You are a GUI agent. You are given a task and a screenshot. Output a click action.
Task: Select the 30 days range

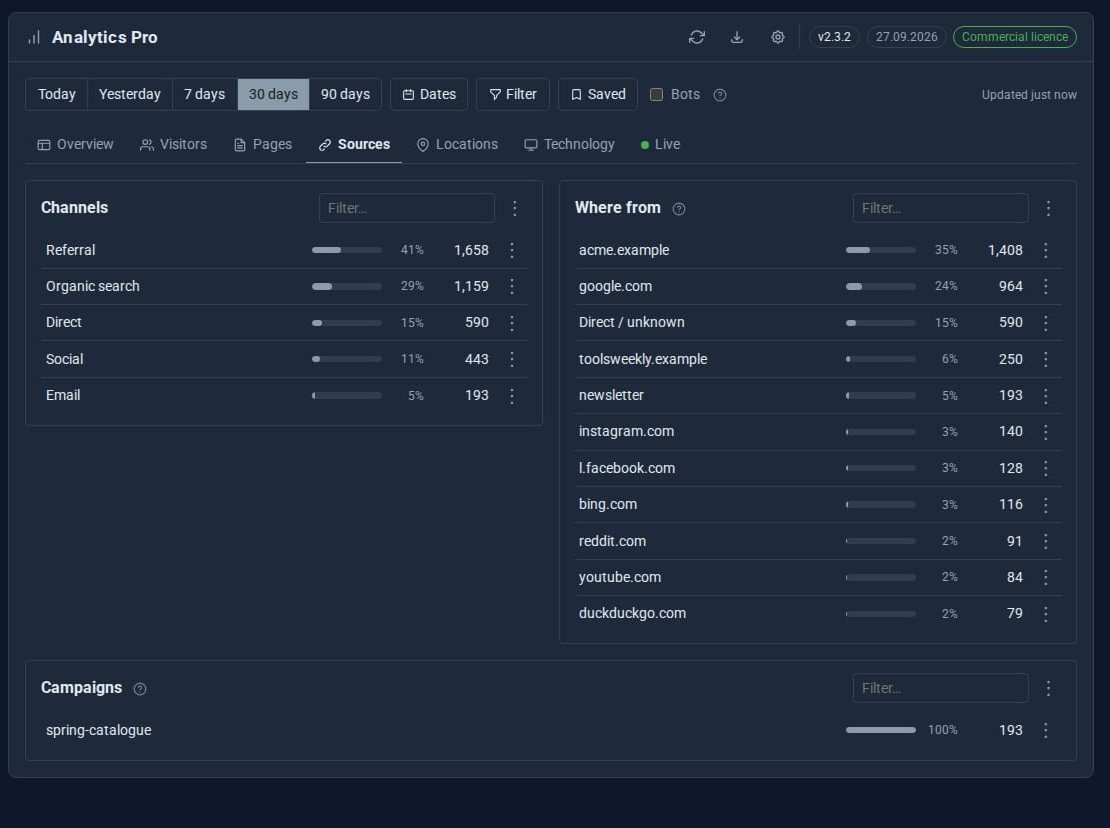pos(273,94)
